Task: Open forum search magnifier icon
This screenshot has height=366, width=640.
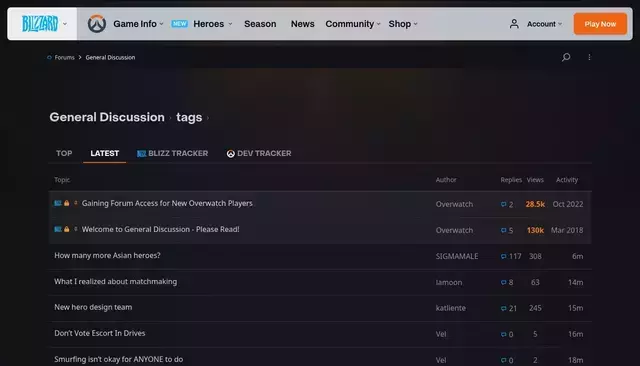Action: [x=566, y=57]
